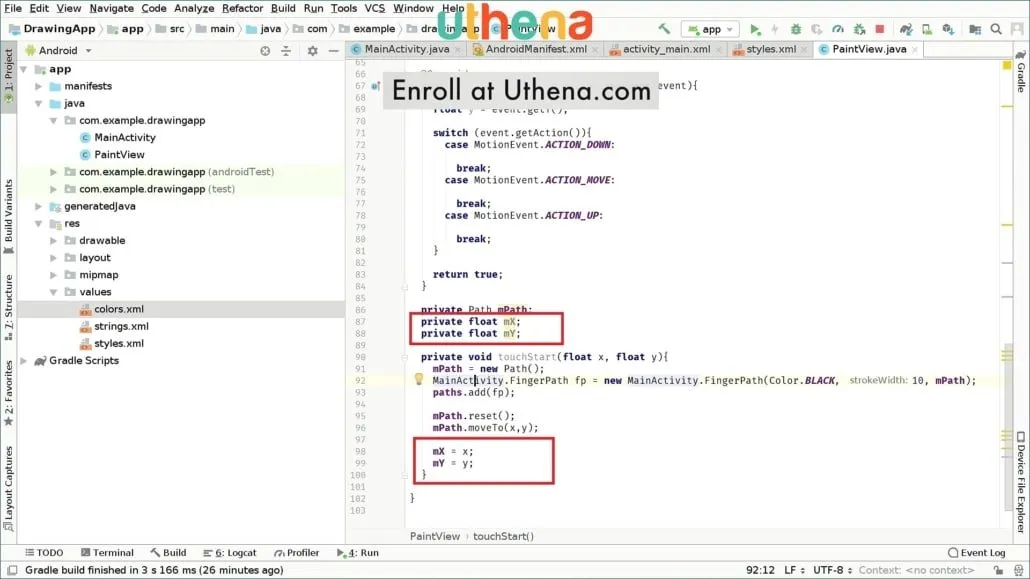This screenshot has height=579, width=1030.
Task: Switch to AndroidManifest.xml tab
Action: (x=535, y=49)
